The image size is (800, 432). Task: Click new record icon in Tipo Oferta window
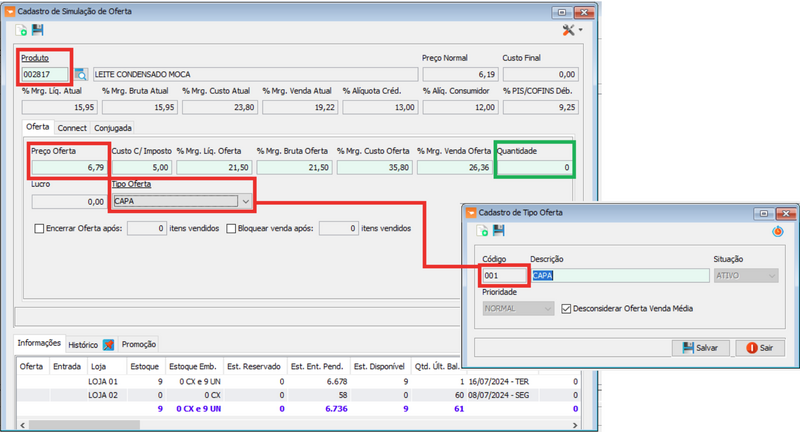click(483, 231)
